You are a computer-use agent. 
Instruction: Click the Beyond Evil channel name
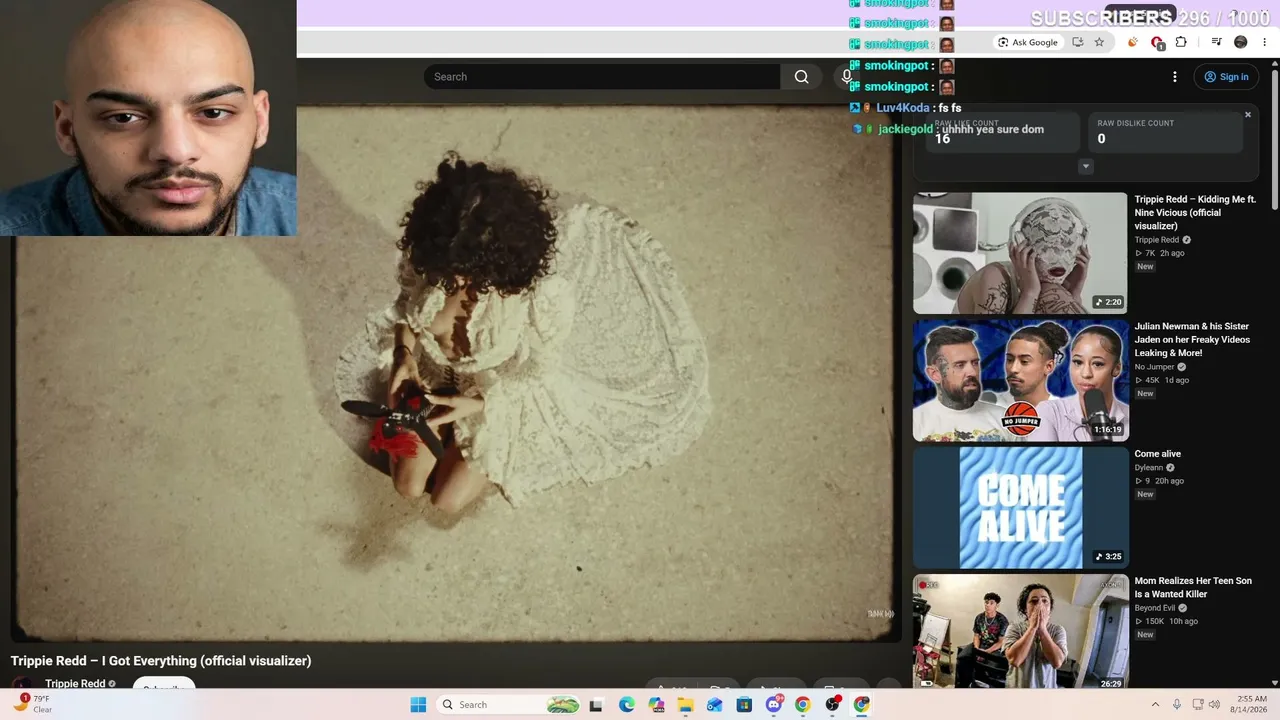coord(1155,608)
